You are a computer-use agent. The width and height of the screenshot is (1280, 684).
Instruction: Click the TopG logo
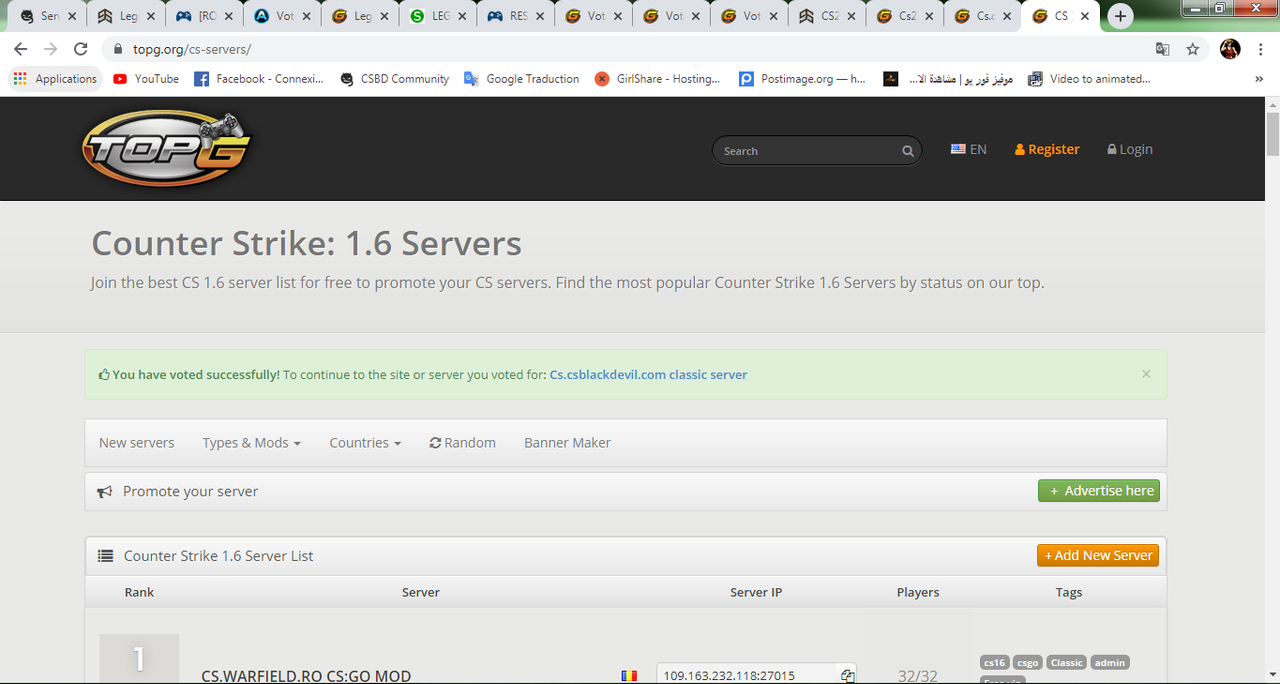[165, 148]
